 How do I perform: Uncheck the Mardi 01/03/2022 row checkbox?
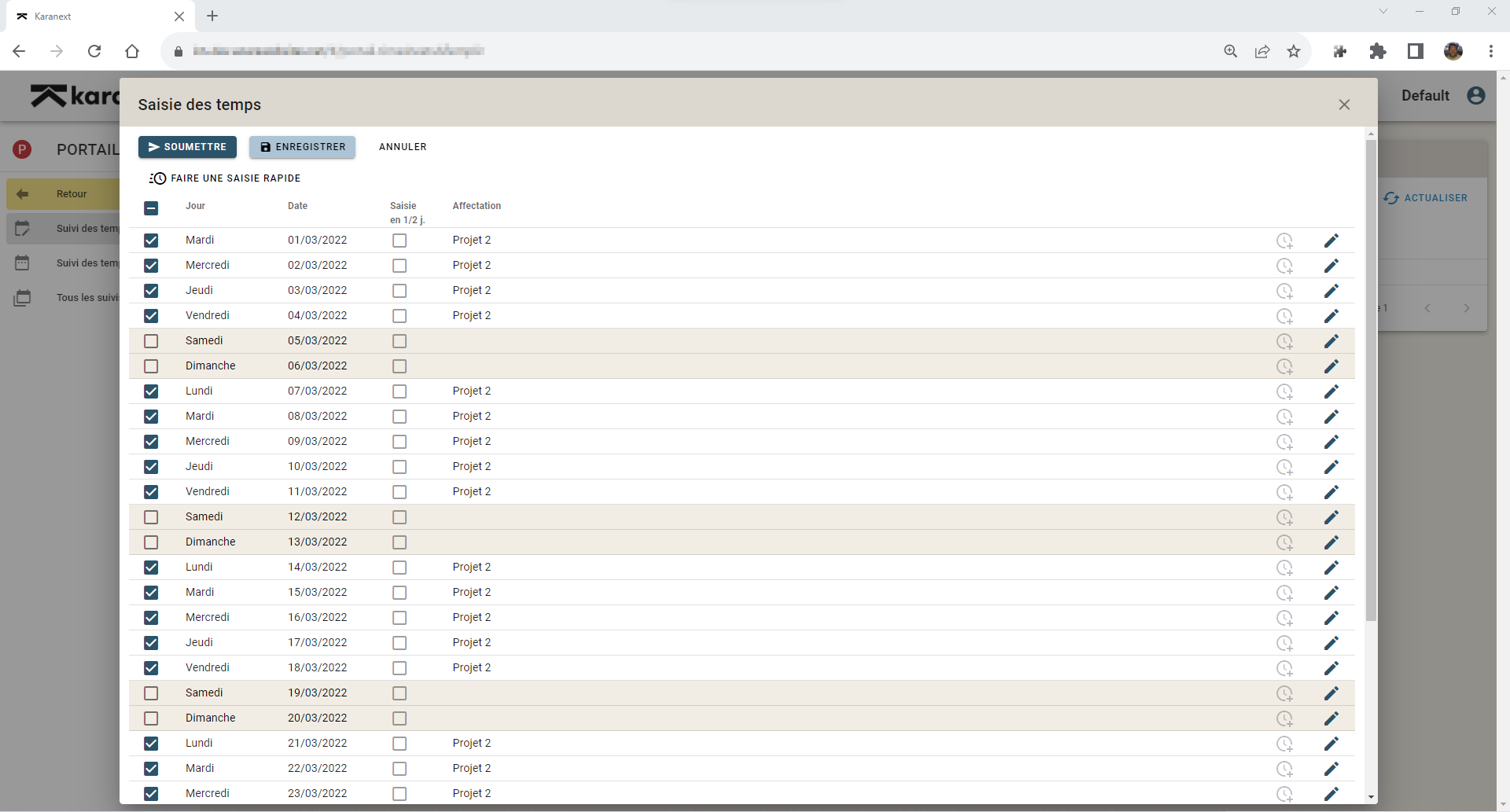click(x=151, y=241)
